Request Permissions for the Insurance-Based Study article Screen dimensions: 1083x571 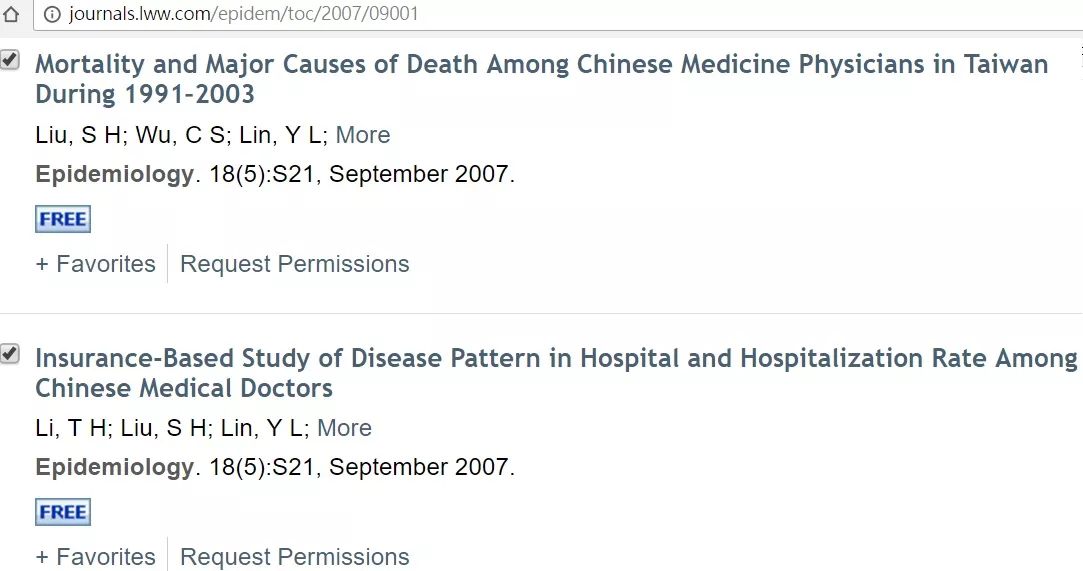295,557
